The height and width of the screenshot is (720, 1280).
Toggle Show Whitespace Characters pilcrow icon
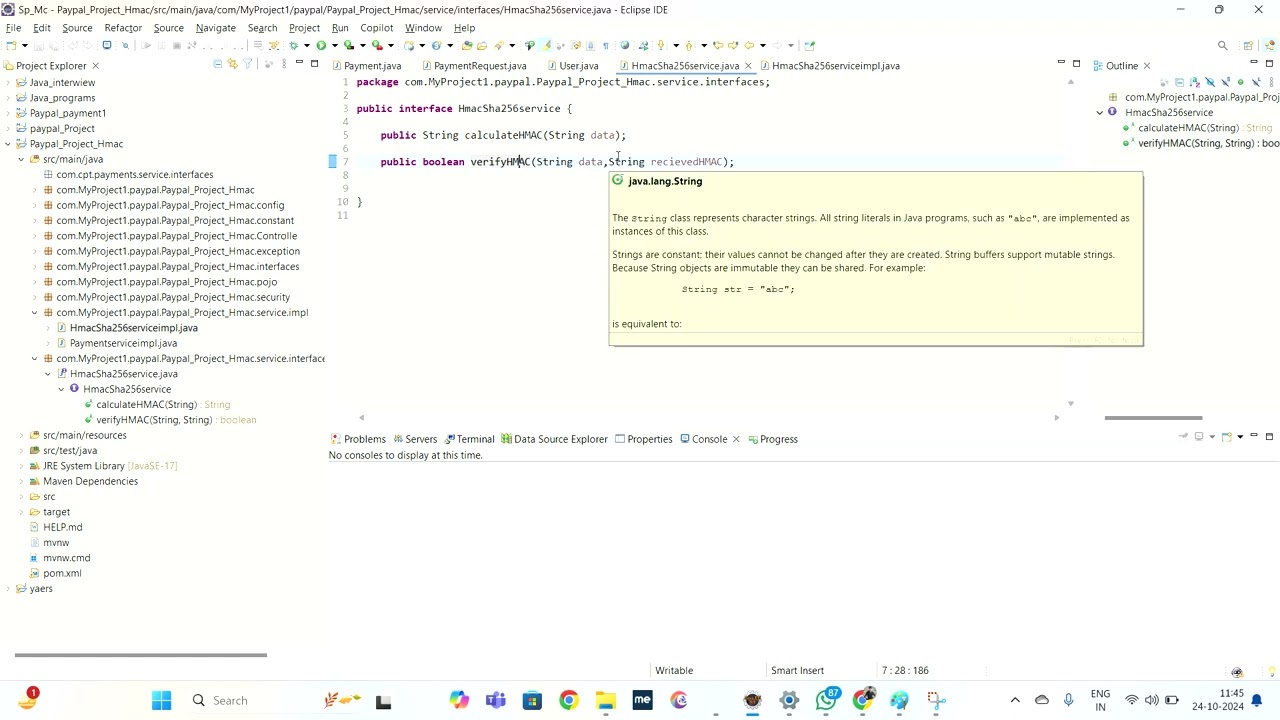tap(605, 45)
